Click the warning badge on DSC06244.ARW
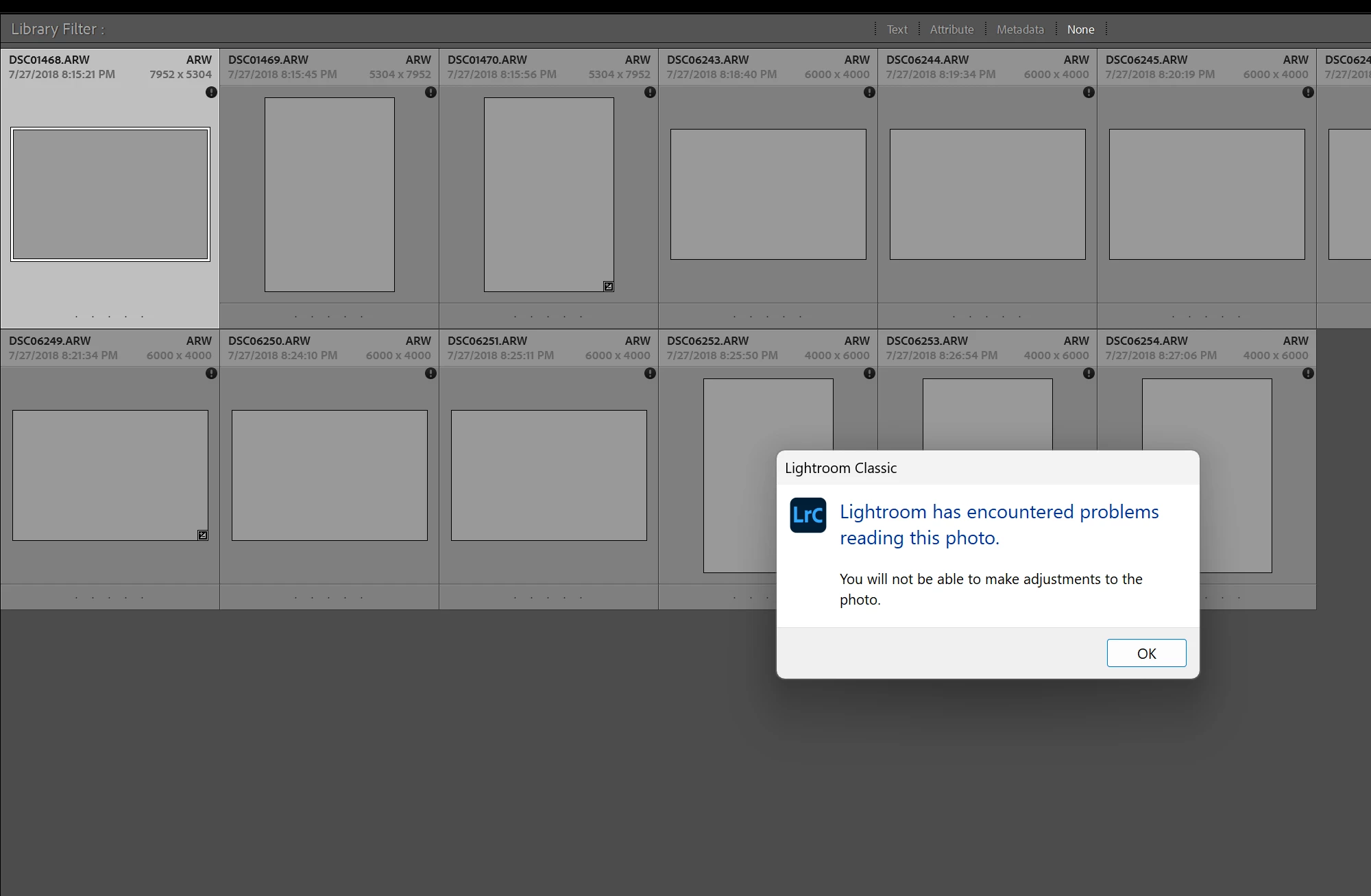1371x896 pixels. tap(1089, 93)
